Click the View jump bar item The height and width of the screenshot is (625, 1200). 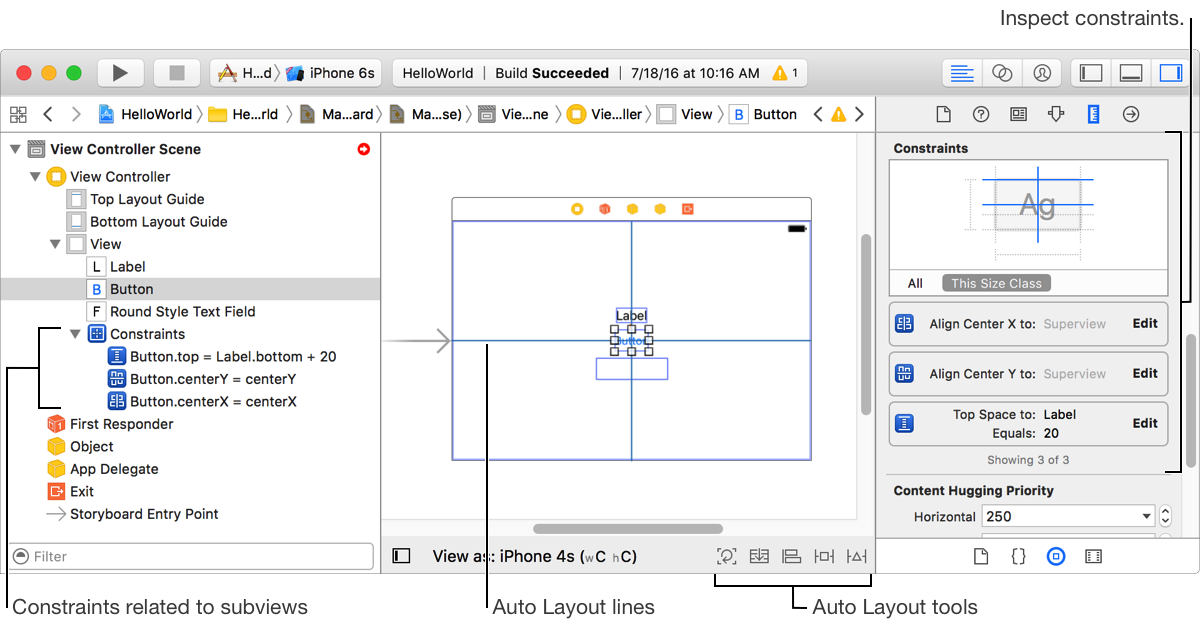(685, 114)
